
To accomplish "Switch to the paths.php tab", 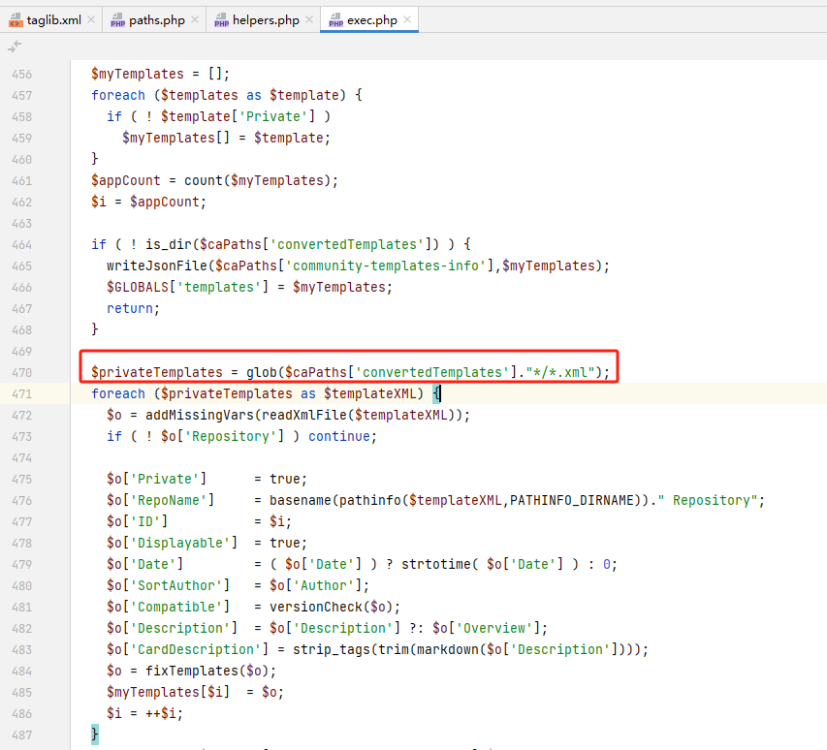I will coord(157,20).
